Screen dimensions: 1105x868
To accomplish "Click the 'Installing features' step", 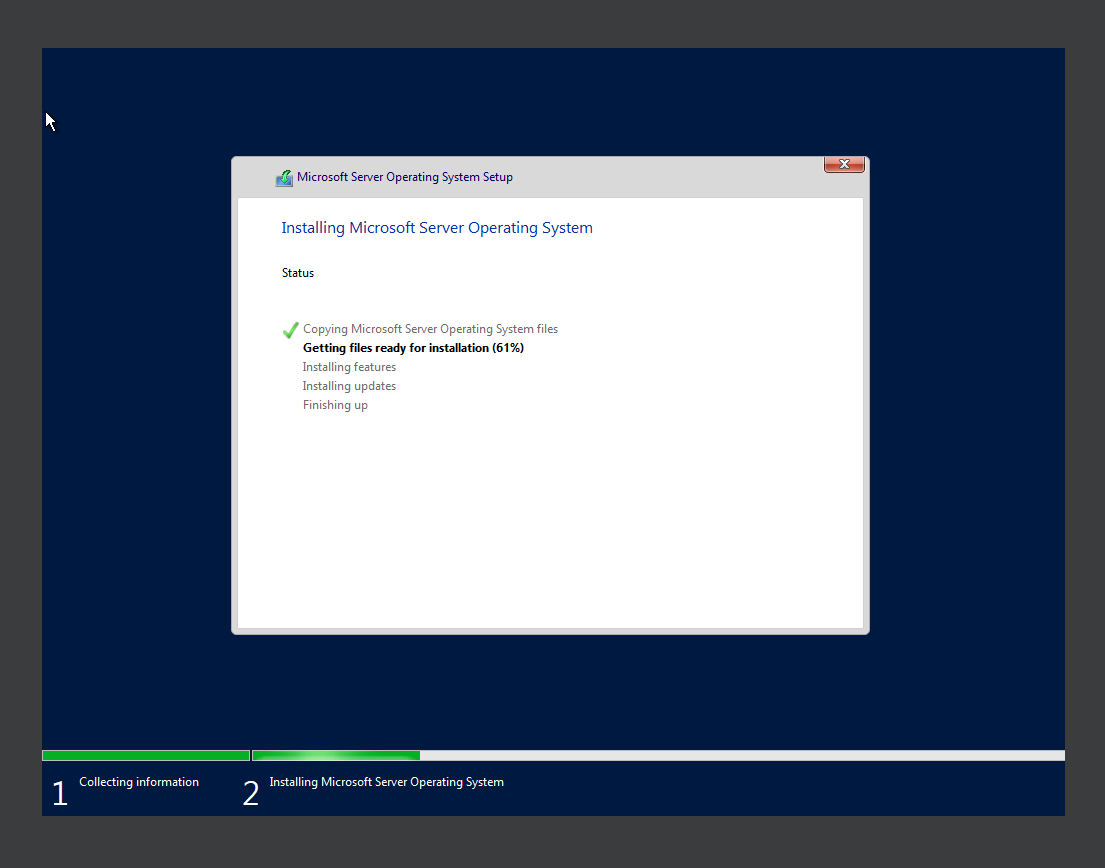I will (349, 367).
